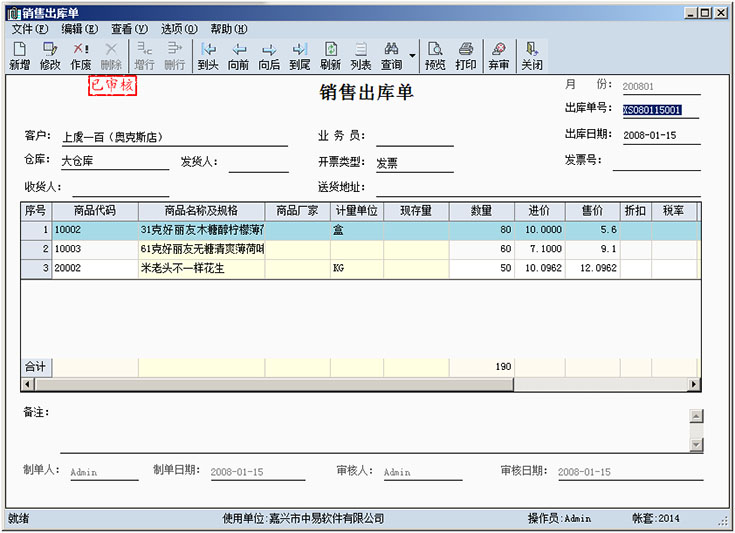The width and height of the screenshot is (735, 533).
Task: Click the 作废 (Void) toolbar icon
Action: click(x=81, y=56)
